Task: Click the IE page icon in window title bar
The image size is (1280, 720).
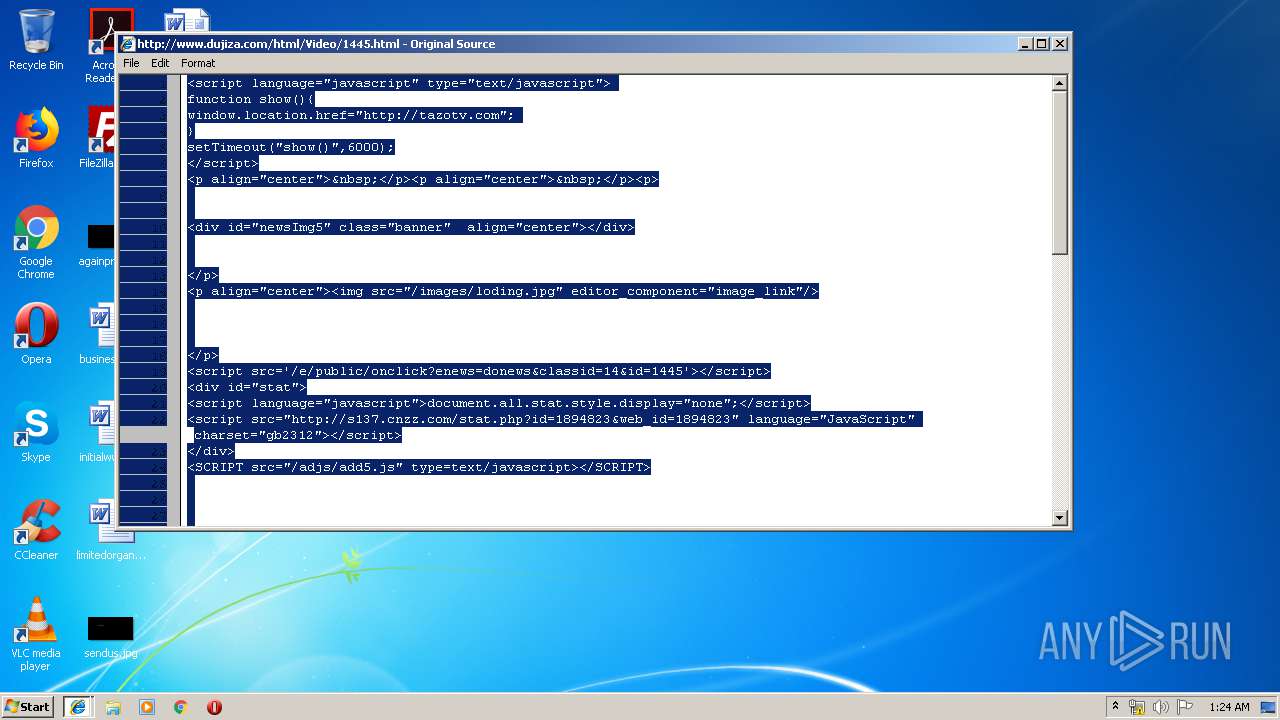Action: point(128,44)
